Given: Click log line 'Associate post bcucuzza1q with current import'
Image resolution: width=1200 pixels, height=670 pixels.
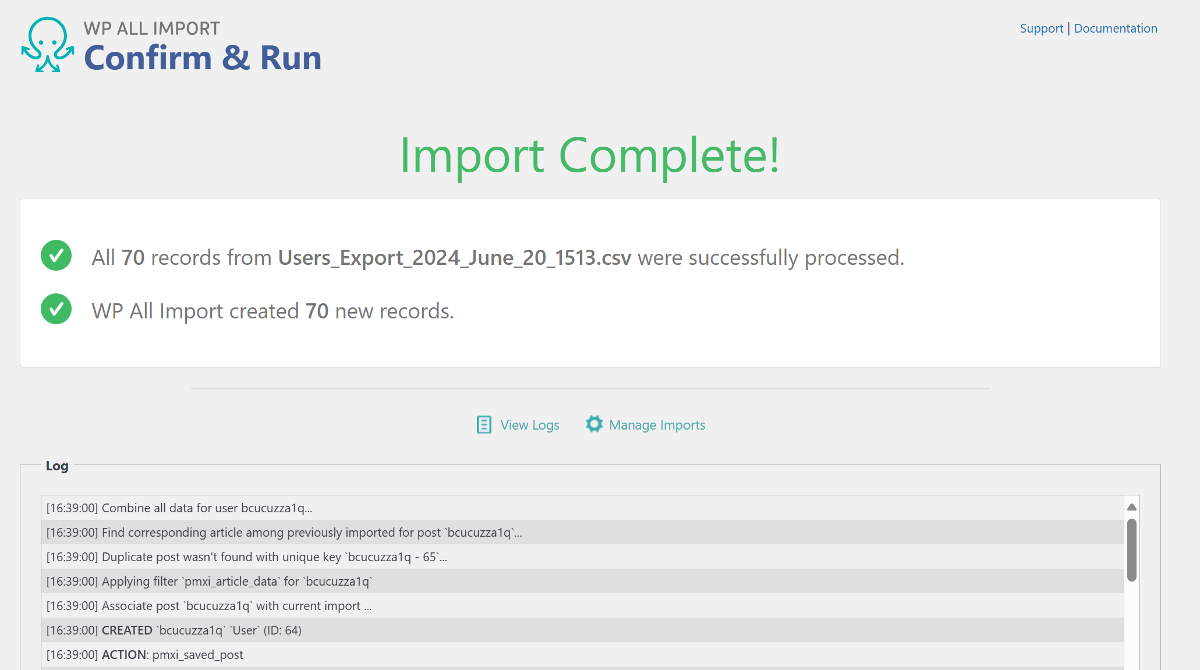Looking at the screenshot, I should click(x=582, y=606).
